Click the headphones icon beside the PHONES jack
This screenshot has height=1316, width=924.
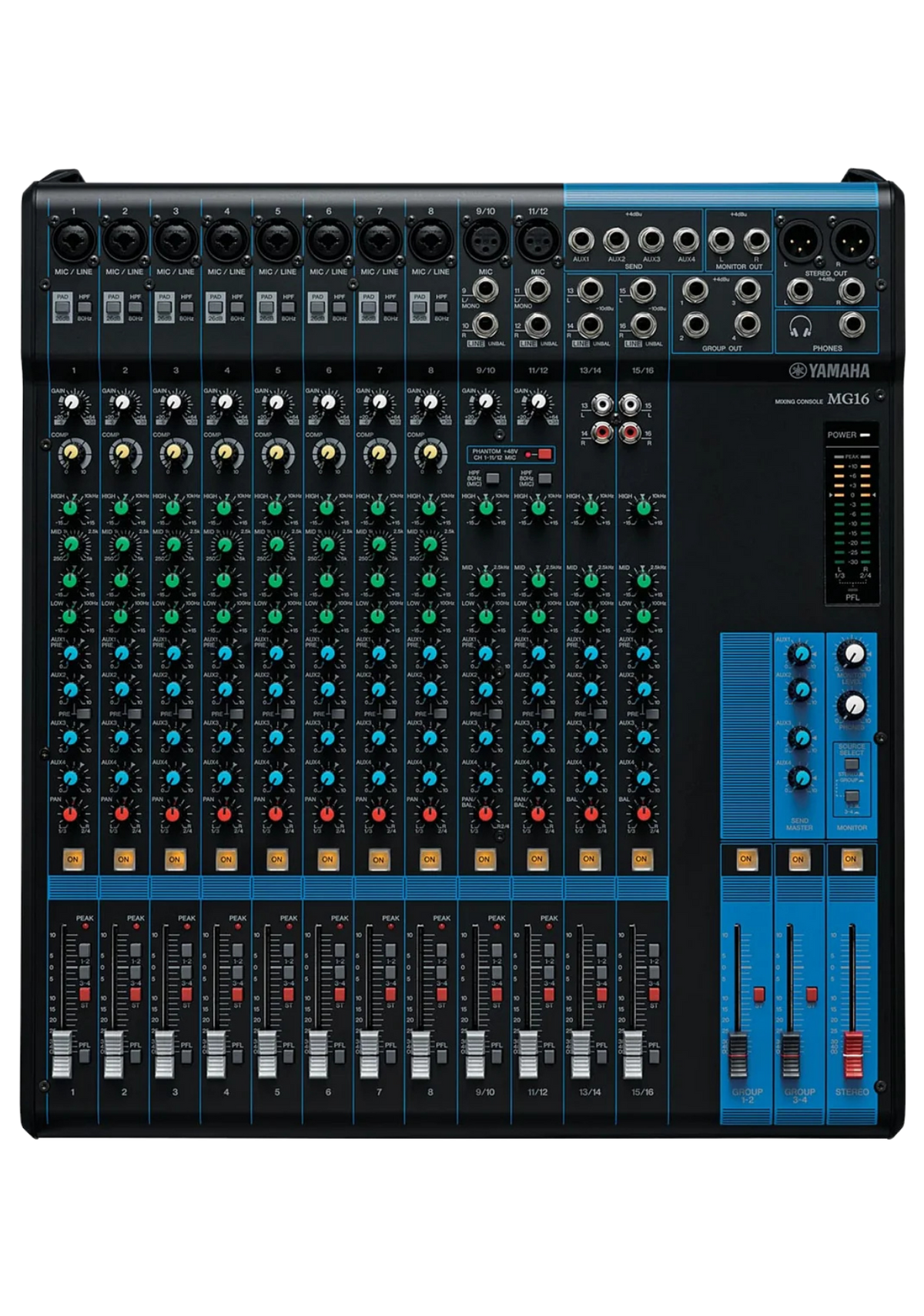(801, 326)
